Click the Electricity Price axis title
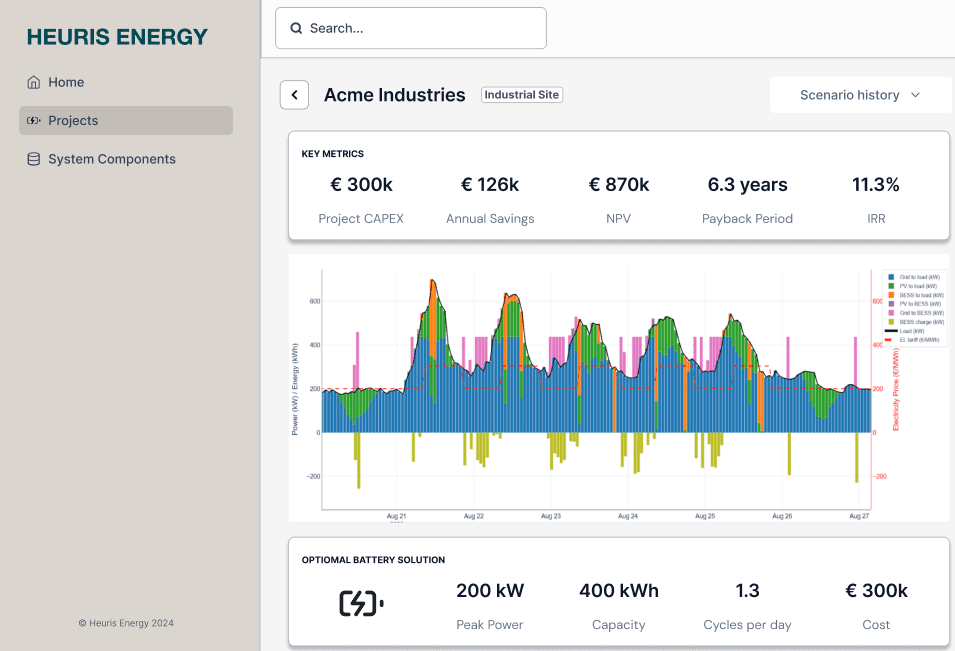The height and width of the screenshot is (651, 955). 896,389
